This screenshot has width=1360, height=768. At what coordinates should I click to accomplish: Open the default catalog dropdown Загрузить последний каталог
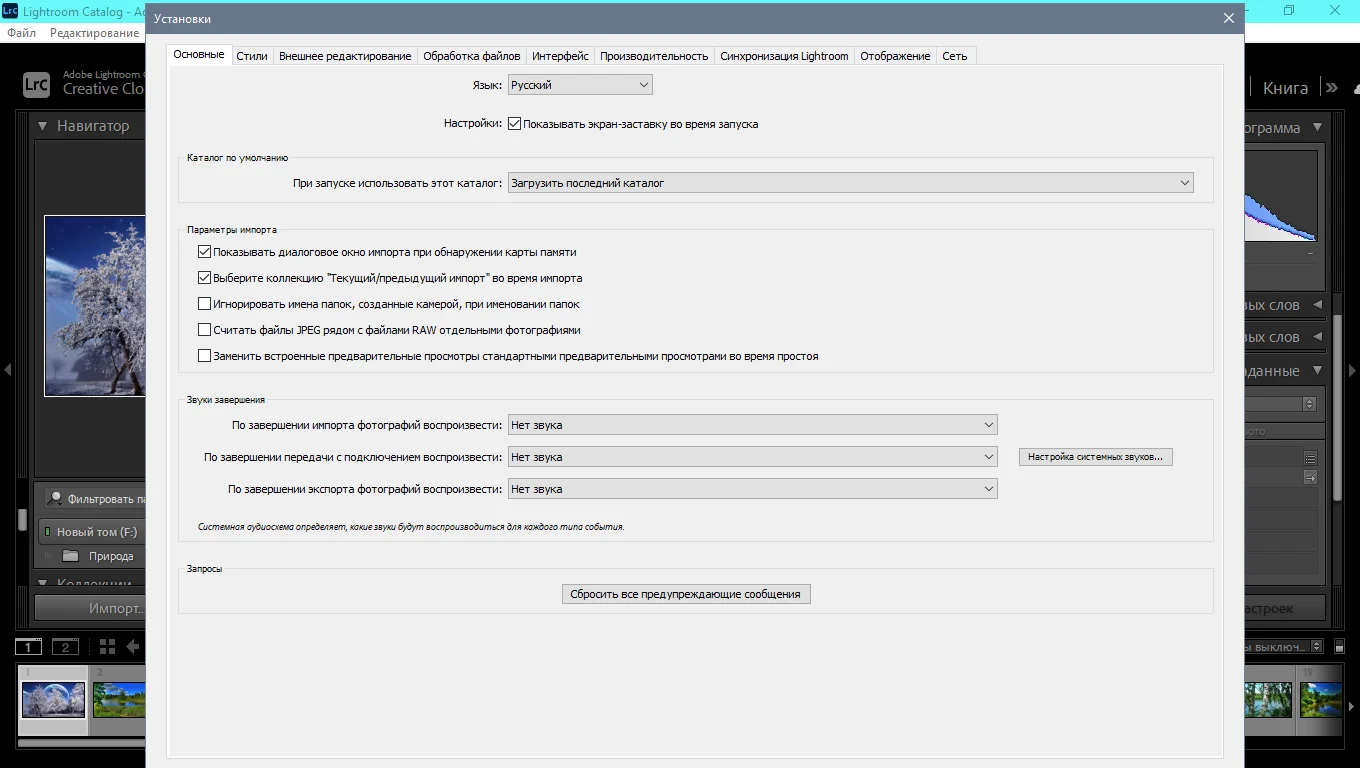click(x=851, y=183)
